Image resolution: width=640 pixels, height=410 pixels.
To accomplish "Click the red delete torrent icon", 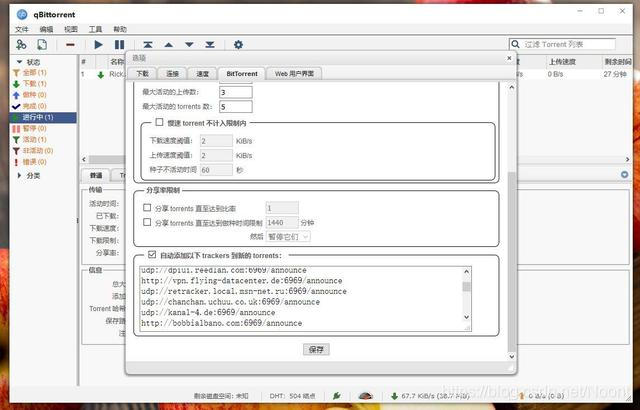I will (70, 44).
